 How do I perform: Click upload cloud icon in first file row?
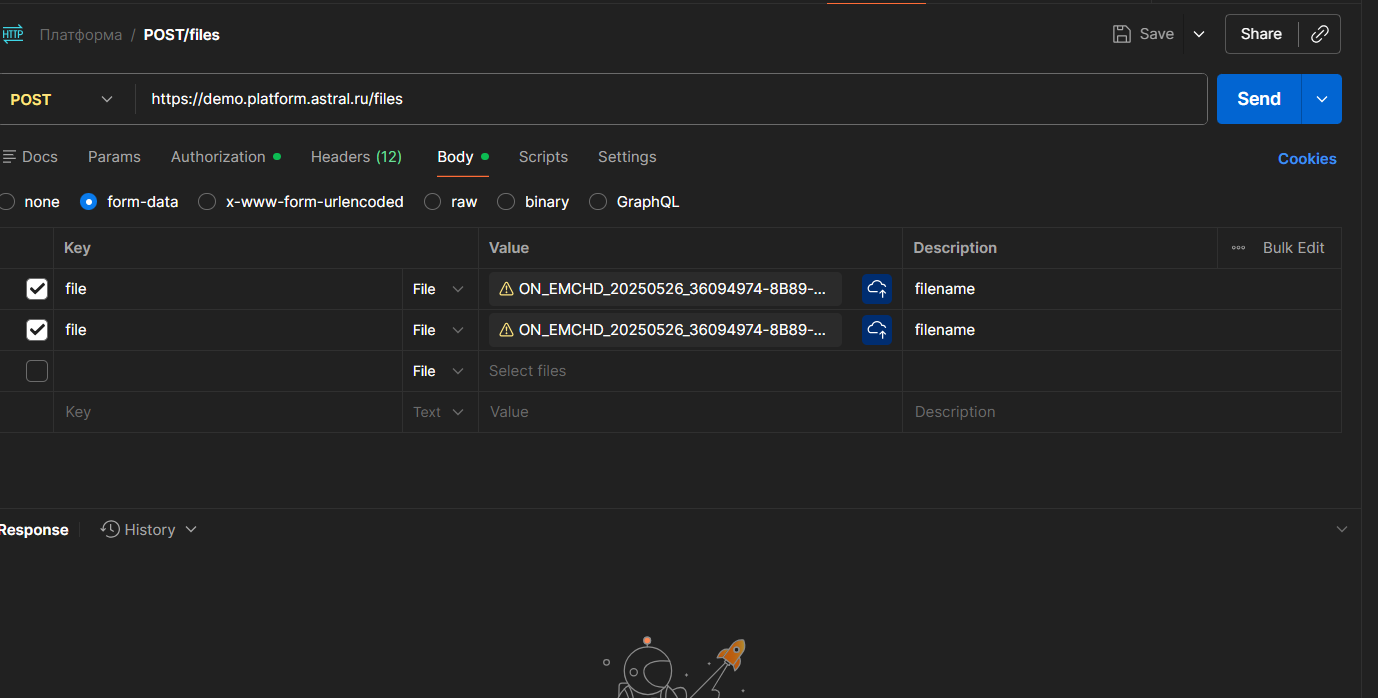click(877, 289)
